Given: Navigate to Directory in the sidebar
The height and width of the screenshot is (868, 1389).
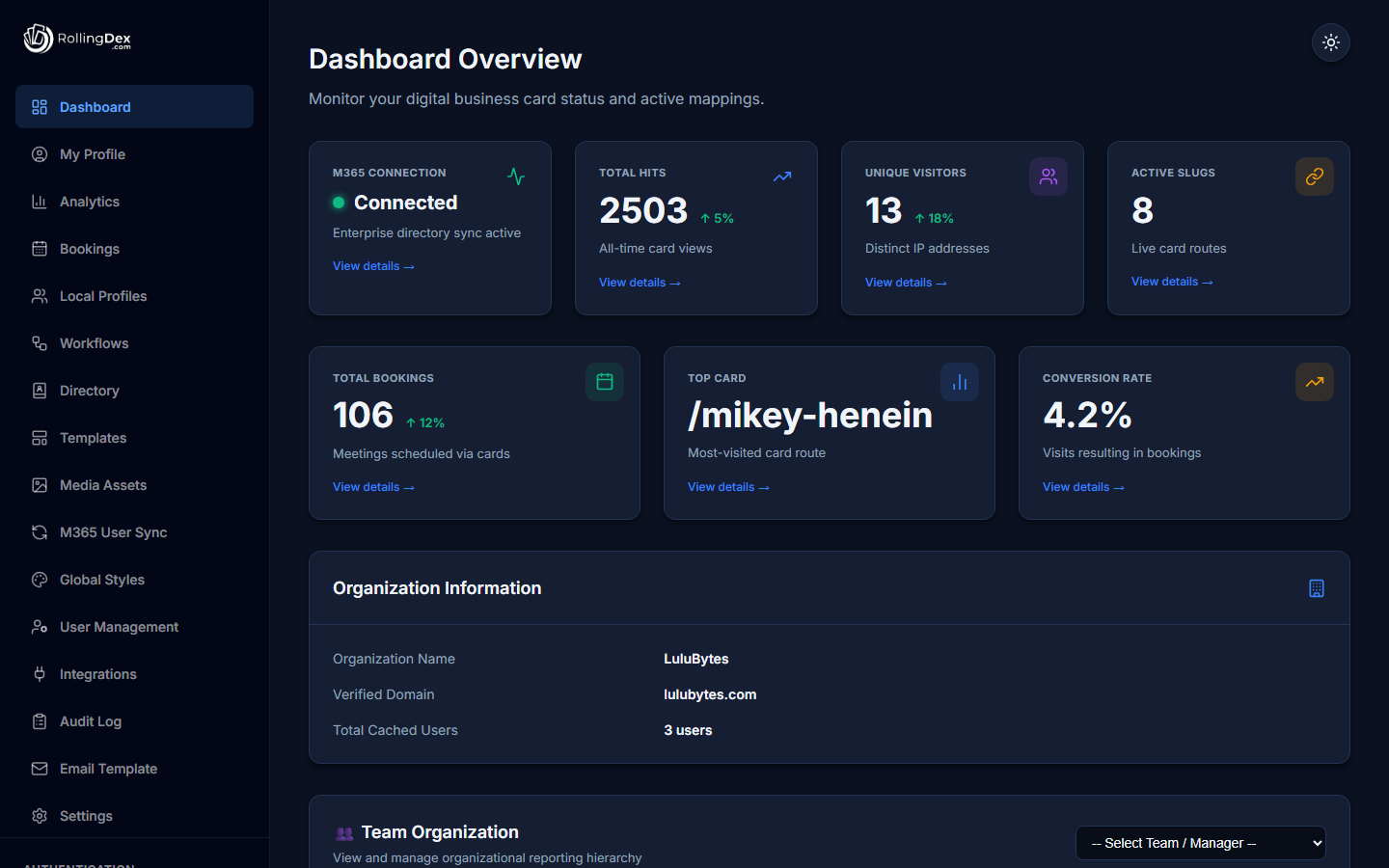Looking at the screenshot, I should pos(134,391).
